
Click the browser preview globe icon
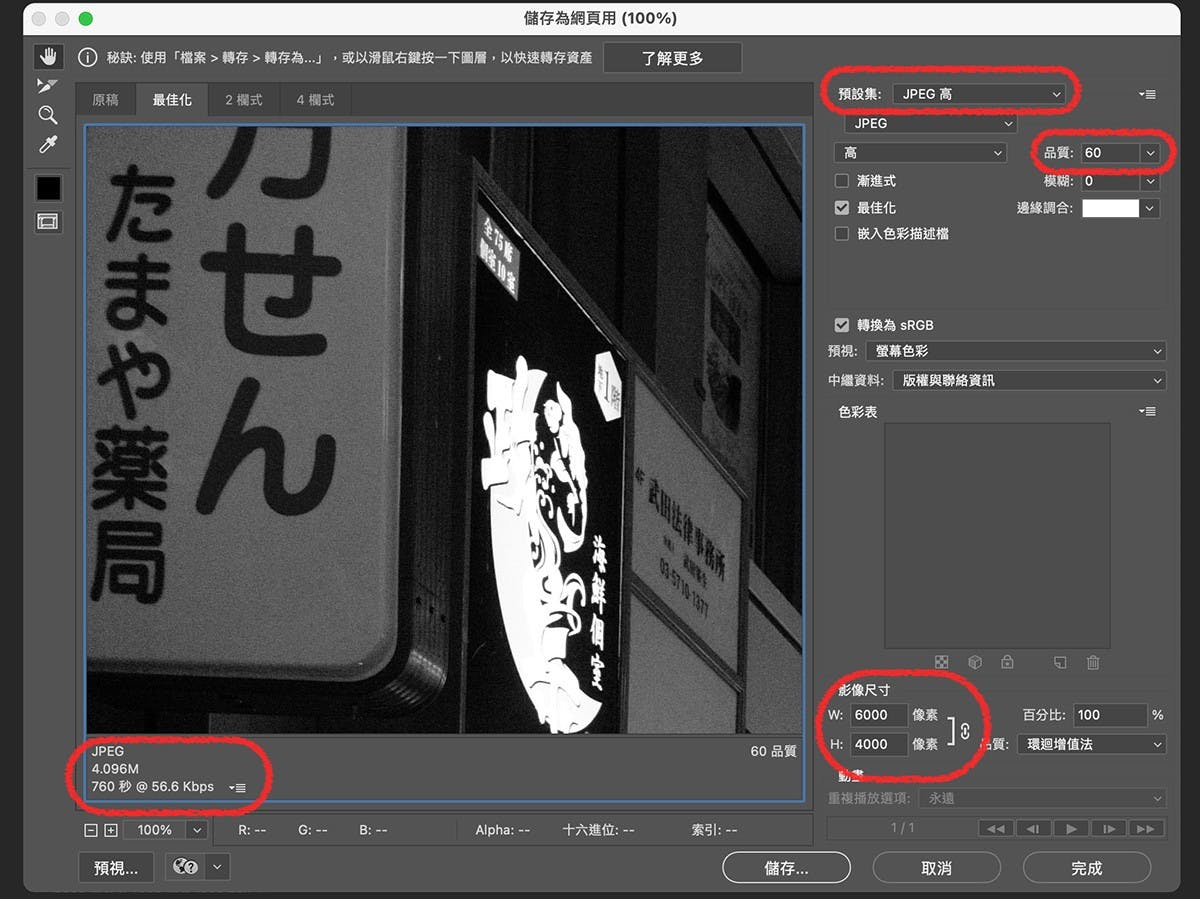tap(186, 868)
